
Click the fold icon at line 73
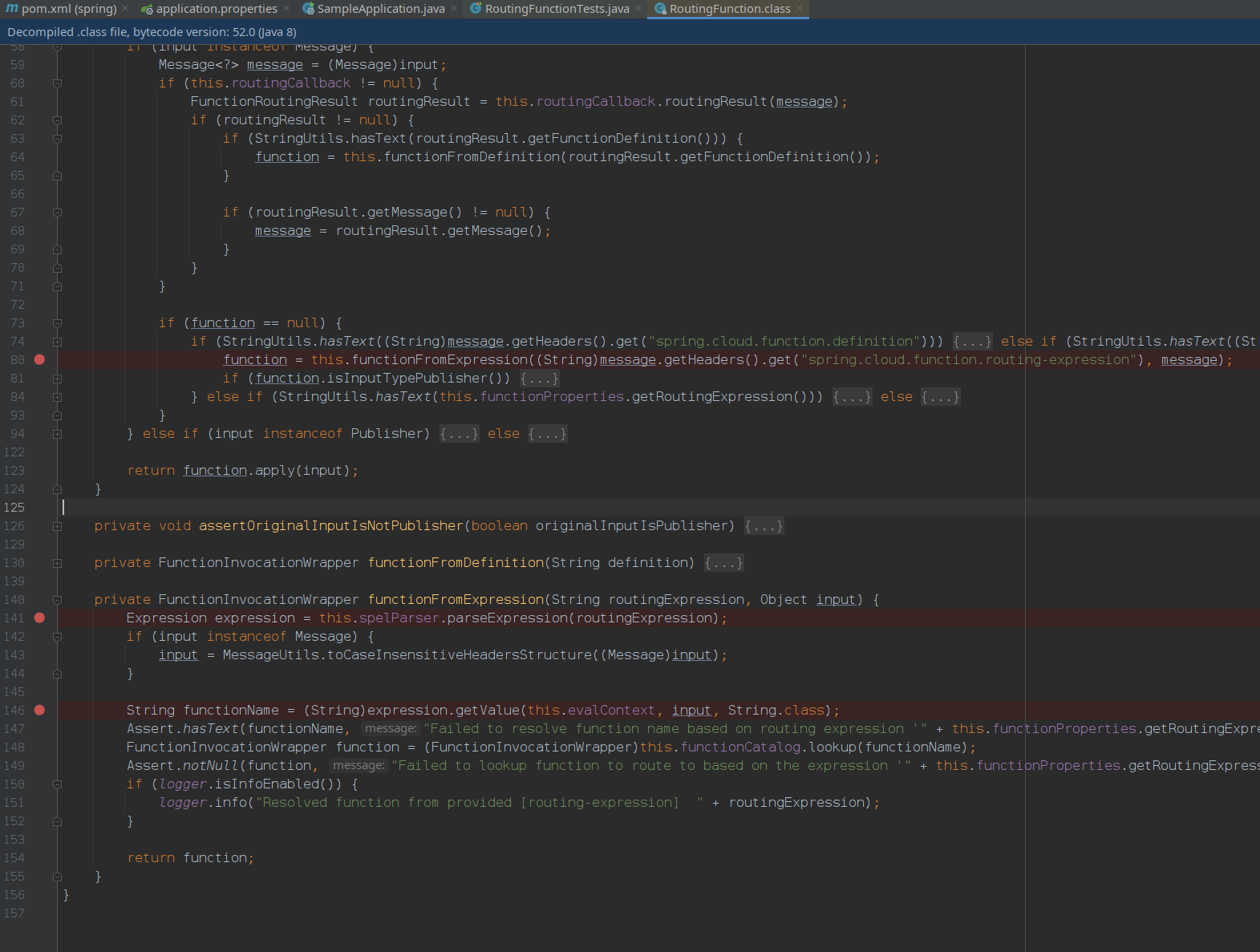57,323
